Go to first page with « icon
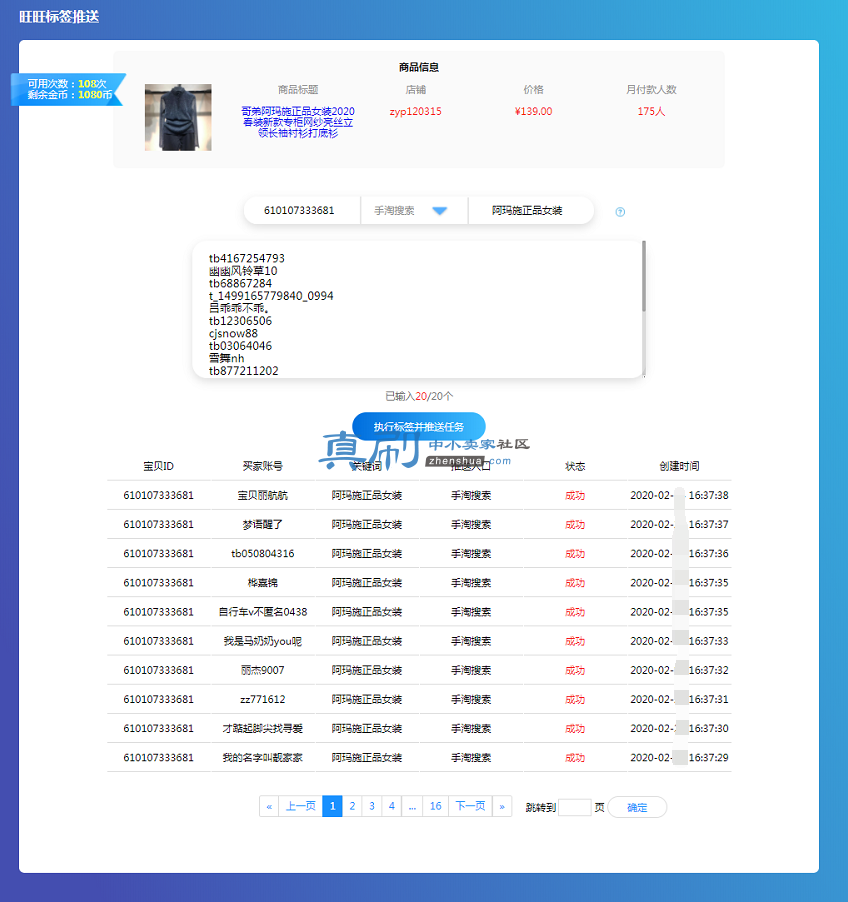848x902 pixels. point(269,806)
